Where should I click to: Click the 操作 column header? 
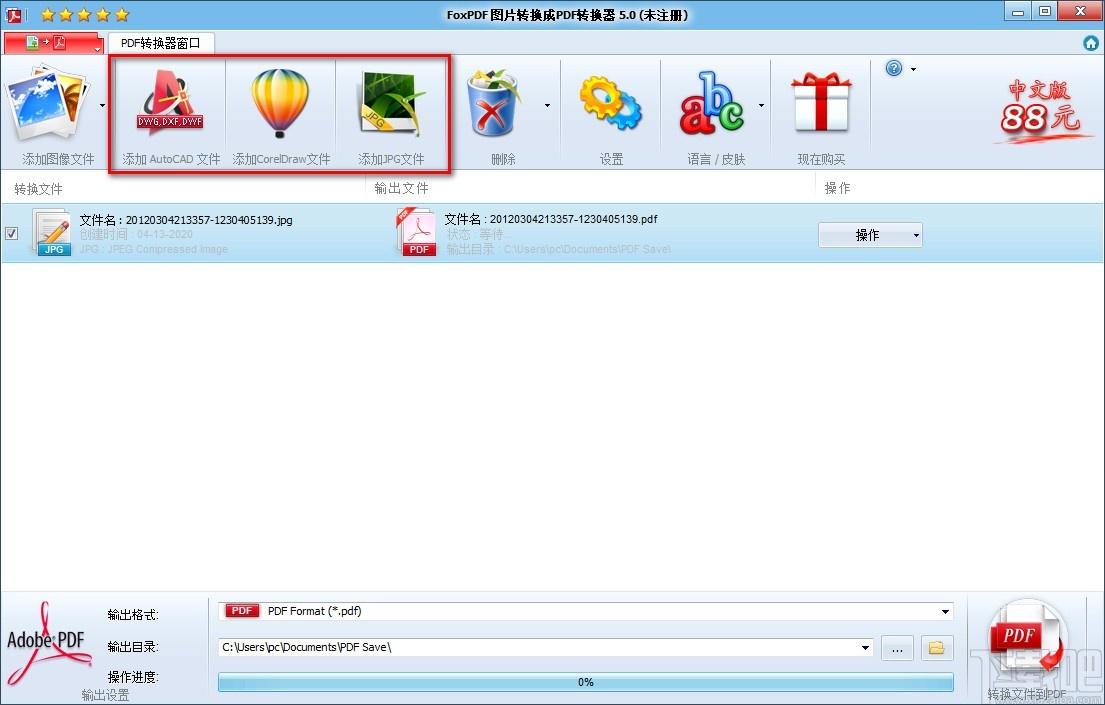(x=837, y=188)
